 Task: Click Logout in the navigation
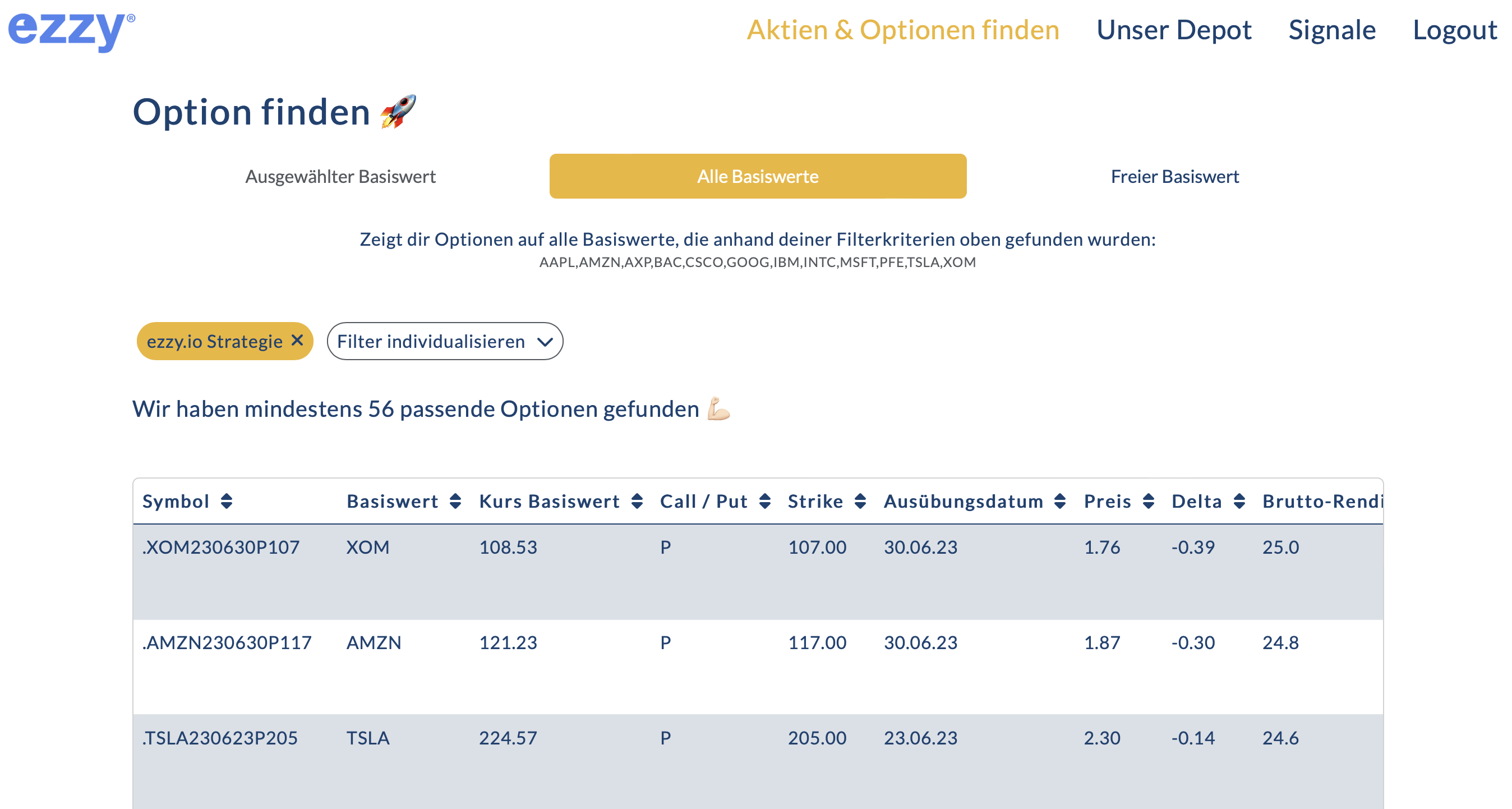pos(1454,30)
